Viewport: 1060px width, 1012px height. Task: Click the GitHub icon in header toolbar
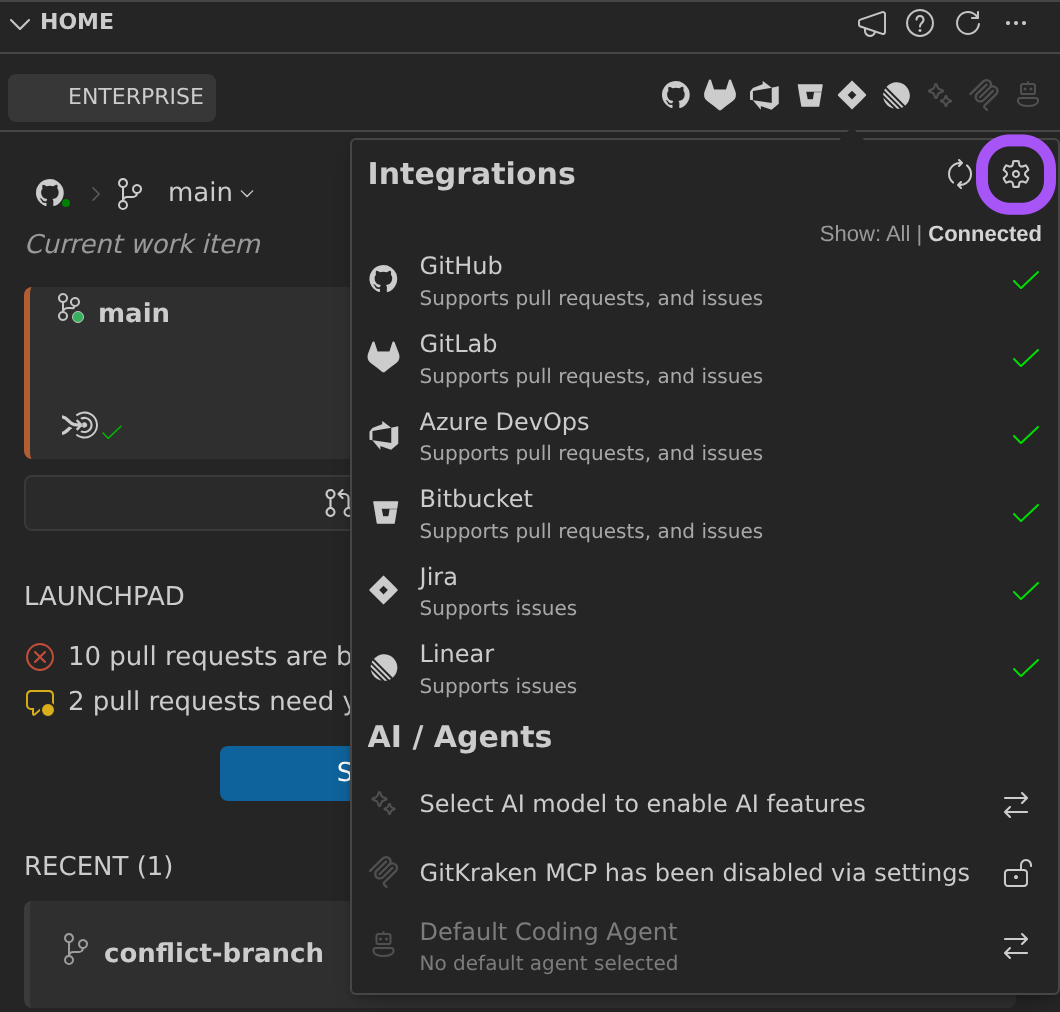(676, 95)
